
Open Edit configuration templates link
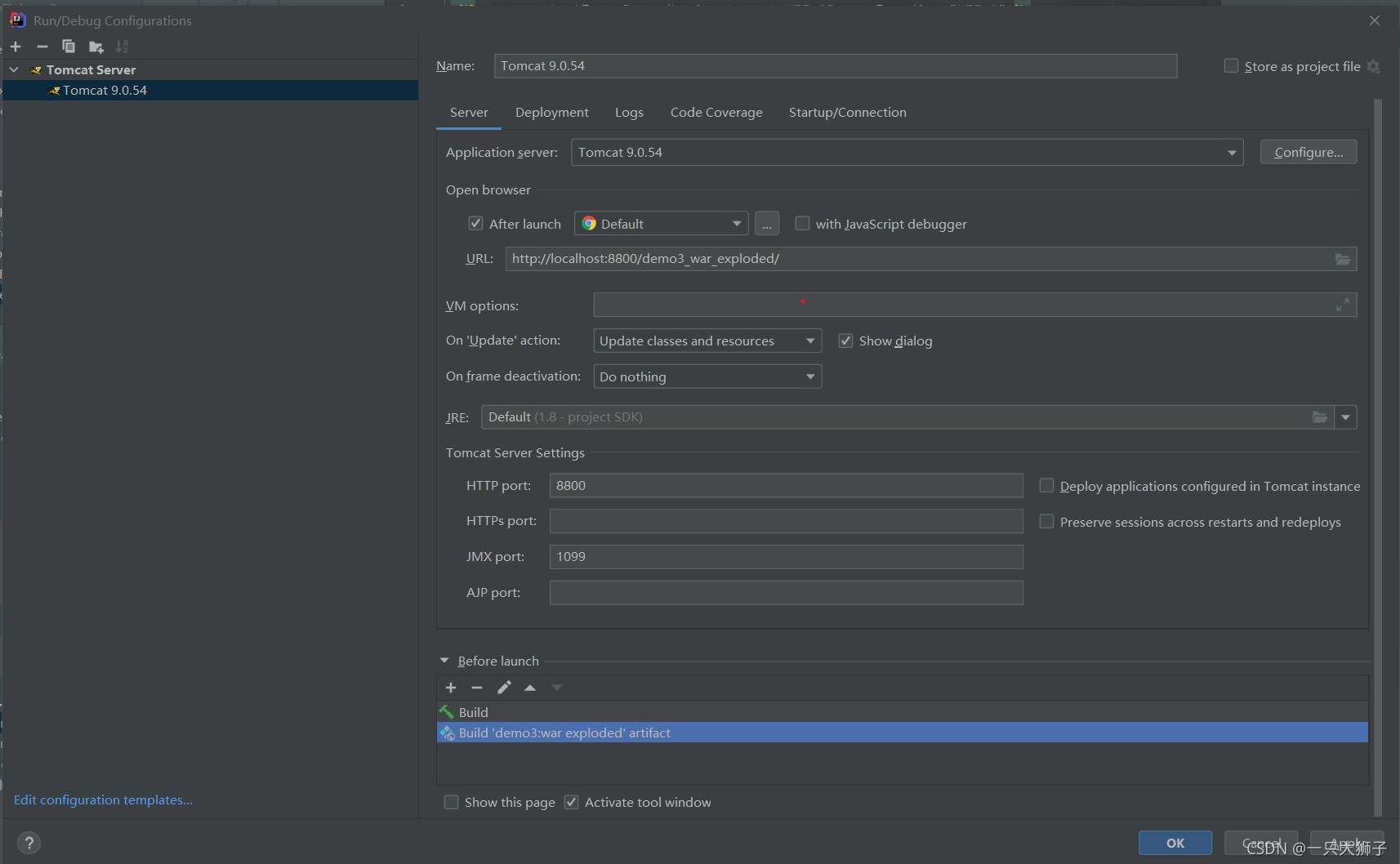(103, 799)
